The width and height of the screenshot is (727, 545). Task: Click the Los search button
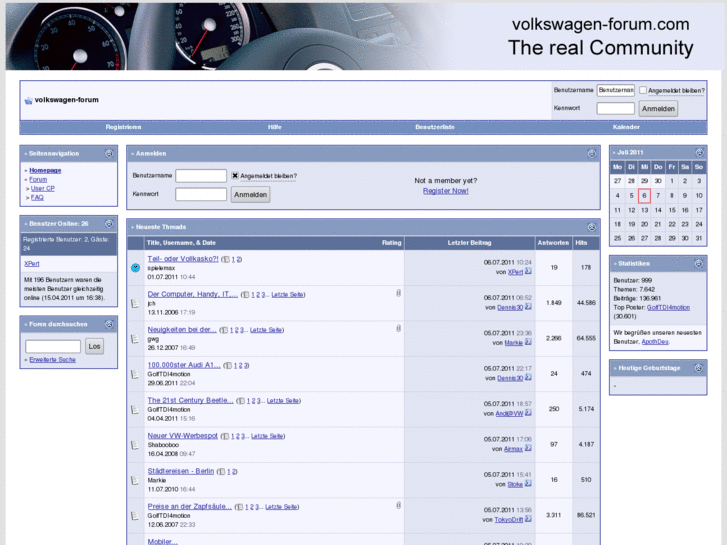point(94,346)
